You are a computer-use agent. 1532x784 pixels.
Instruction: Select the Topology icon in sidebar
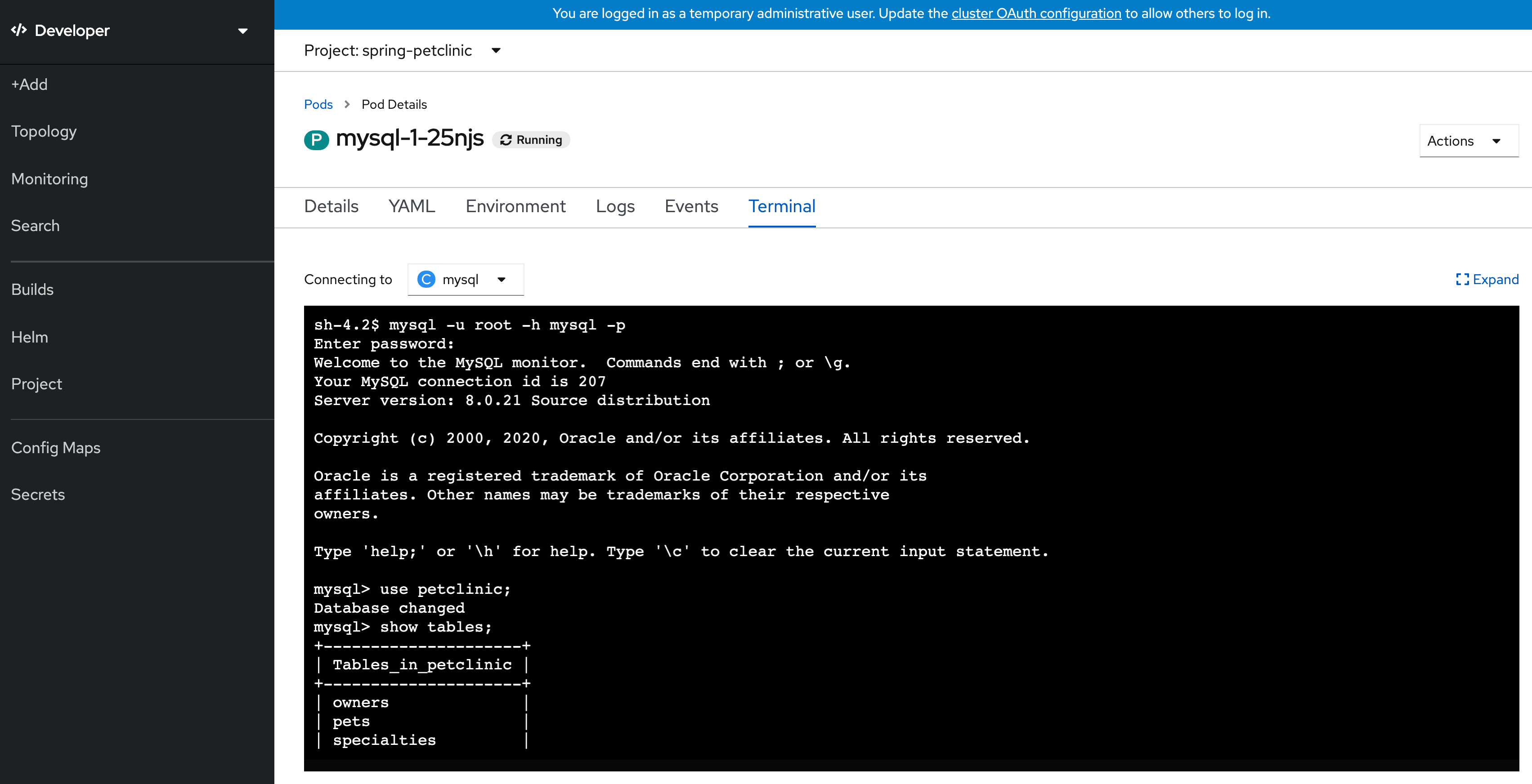(x=45, y=131)
